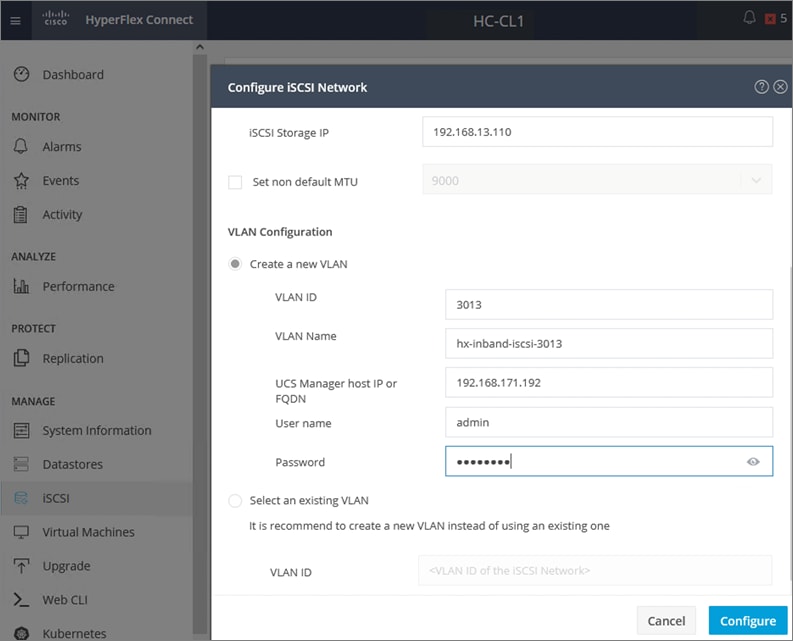Show password with the eye icon
Image resolution: width=793 pixels, height=641 pixels.
click(x=753, y=461)
